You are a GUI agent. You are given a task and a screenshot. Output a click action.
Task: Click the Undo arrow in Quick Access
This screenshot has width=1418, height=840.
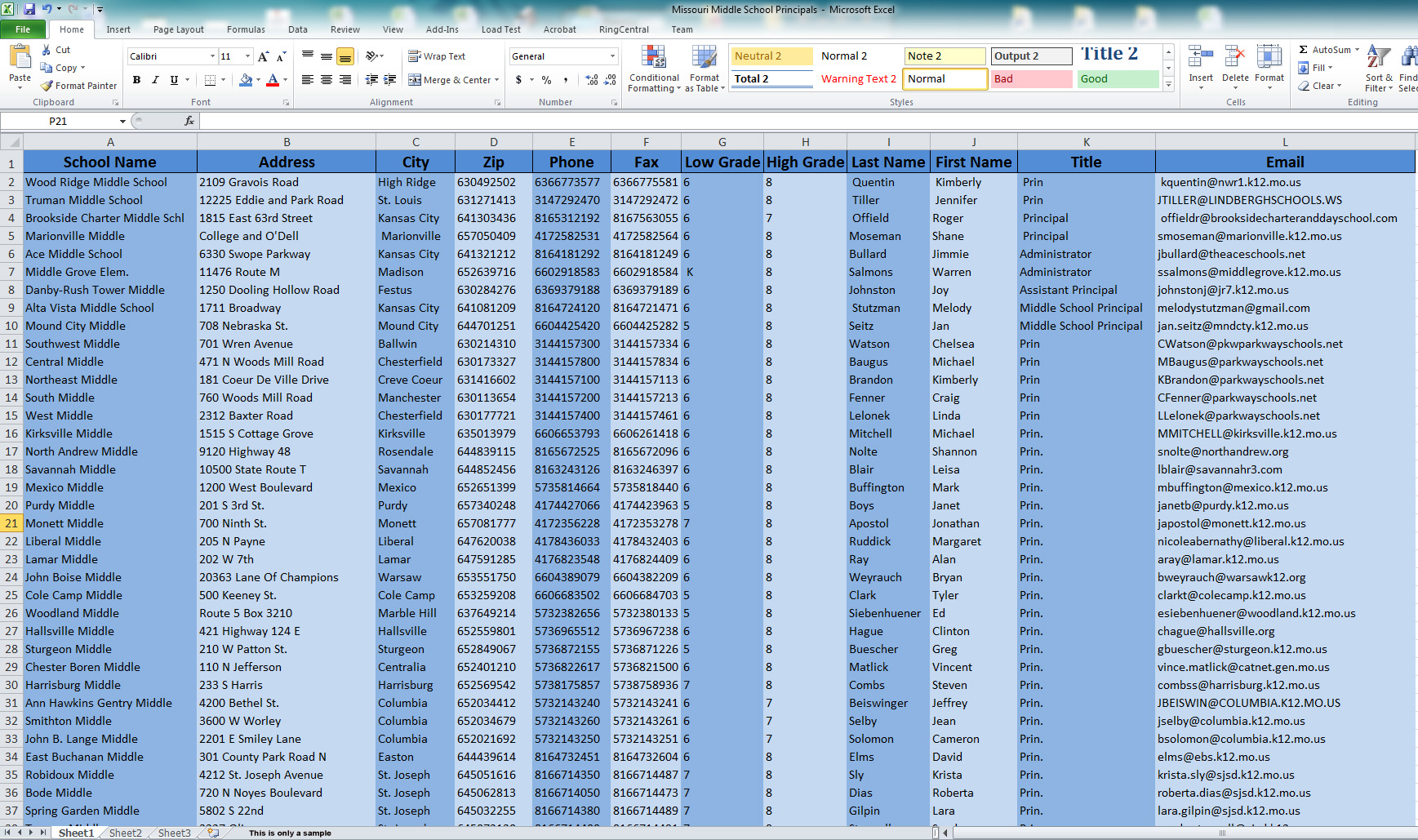47,10
